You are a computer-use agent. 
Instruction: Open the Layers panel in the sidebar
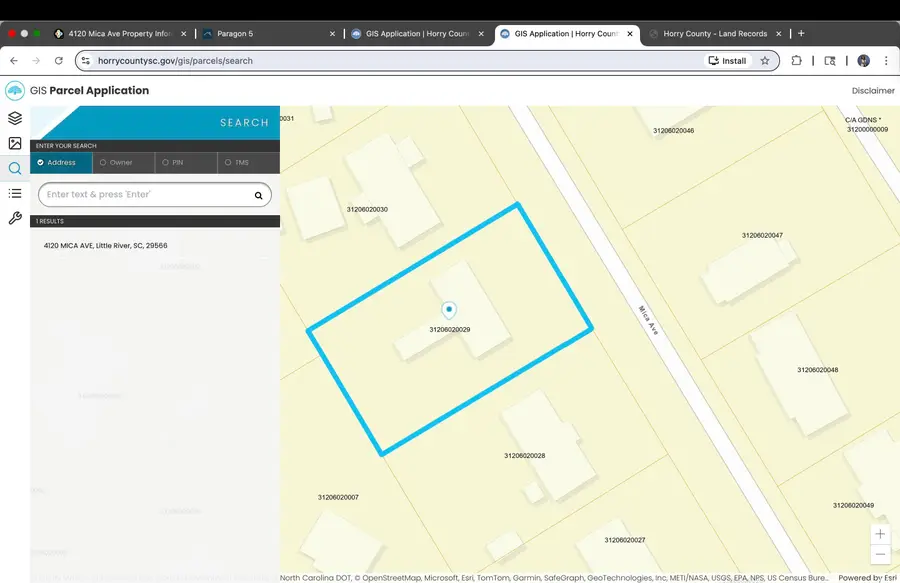(14, 117)
